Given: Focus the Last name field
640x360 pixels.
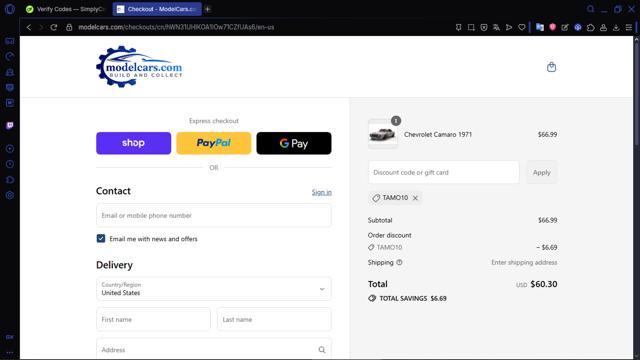Looking at the screenshot, I should pyautogui.click(x=274, y=319).
